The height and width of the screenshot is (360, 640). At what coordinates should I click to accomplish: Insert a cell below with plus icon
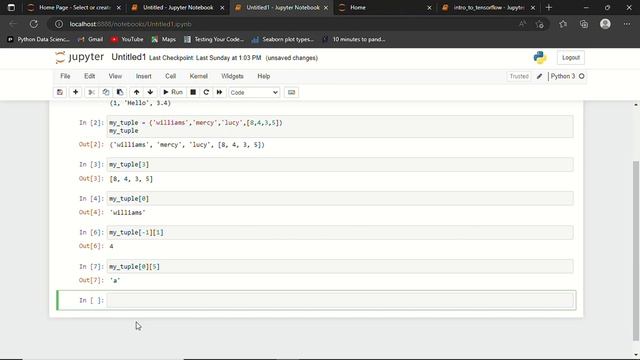76,92
